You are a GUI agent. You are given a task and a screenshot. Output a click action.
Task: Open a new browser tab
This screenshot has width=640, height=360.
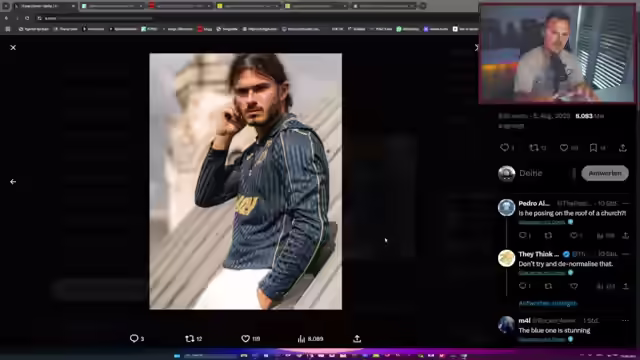[x=423, y=6]
